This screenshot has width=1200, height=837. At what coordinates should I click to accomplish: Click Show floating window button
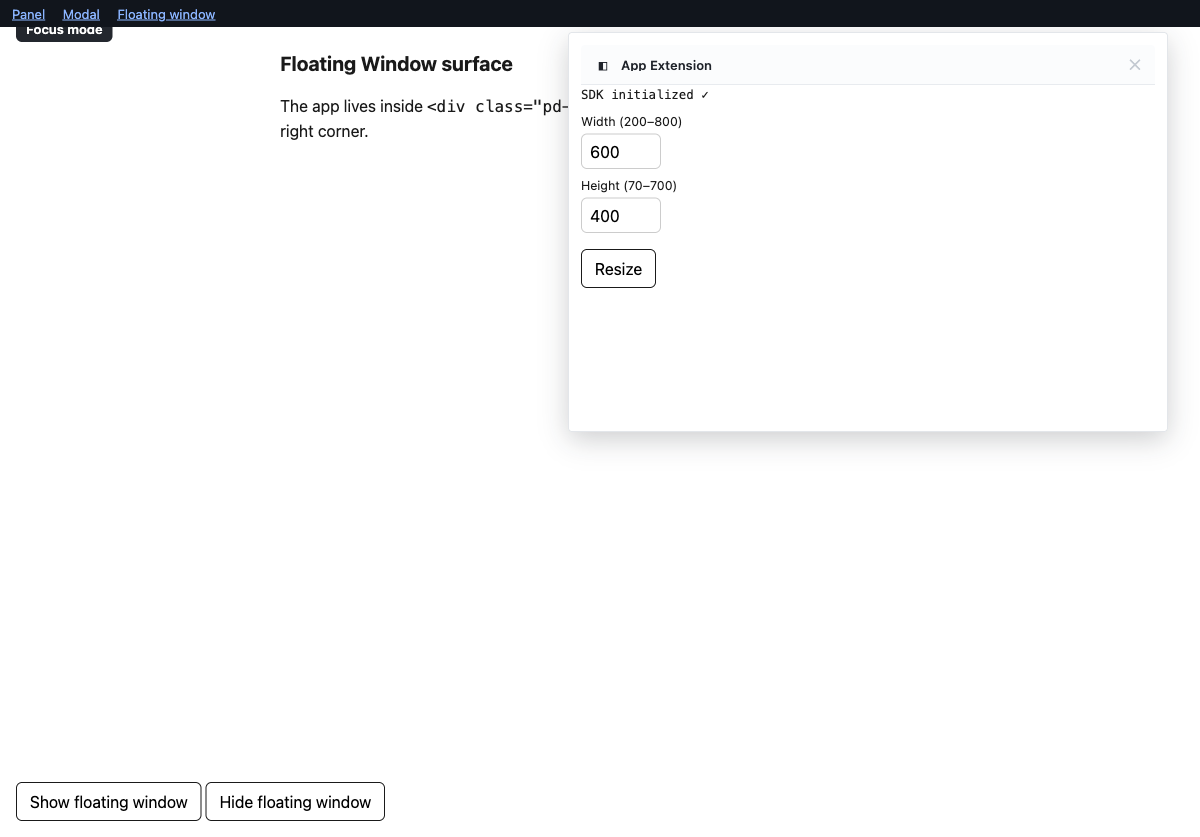[x=109, y=802]
